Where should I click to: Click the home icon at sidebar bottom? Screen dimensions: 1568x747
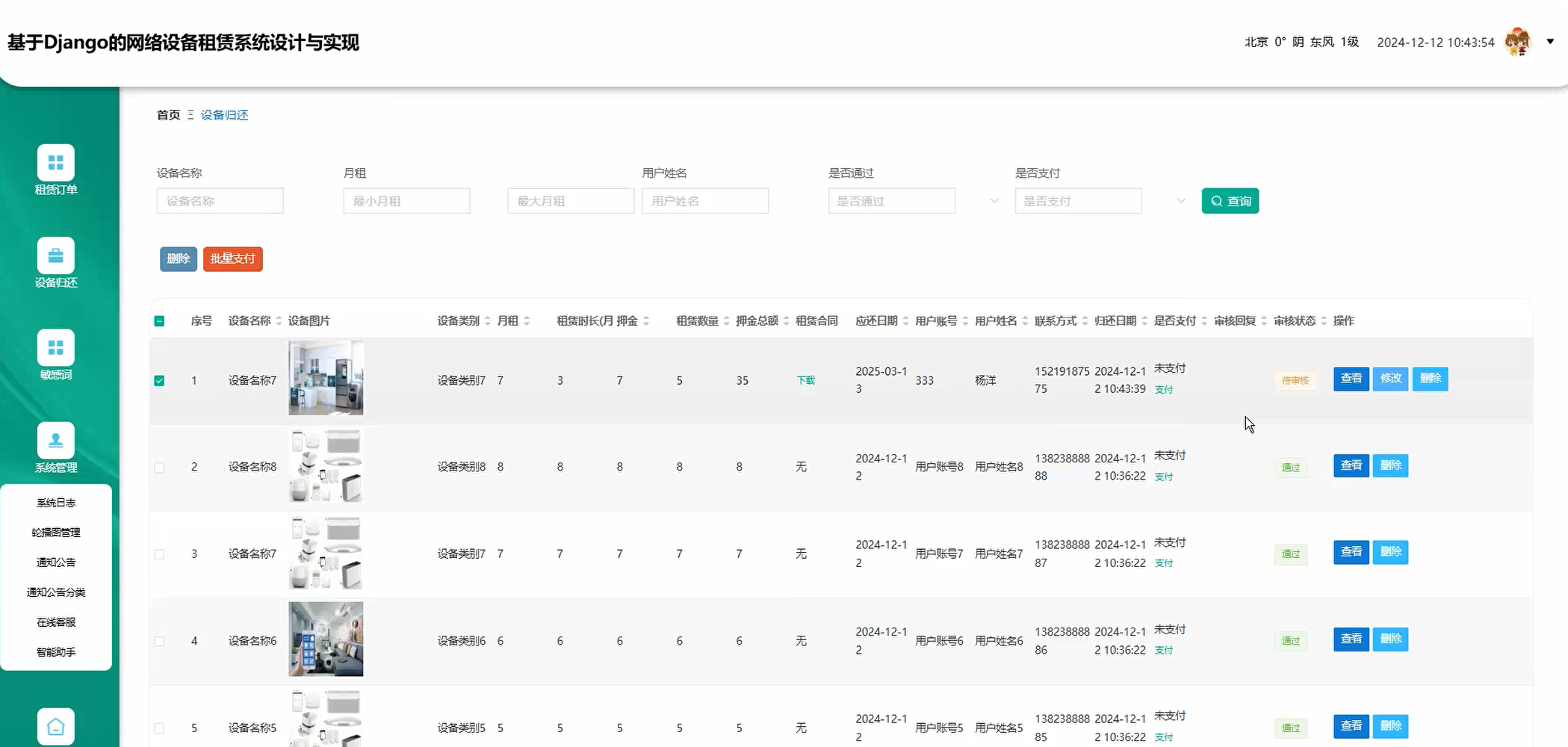point(56,726)
